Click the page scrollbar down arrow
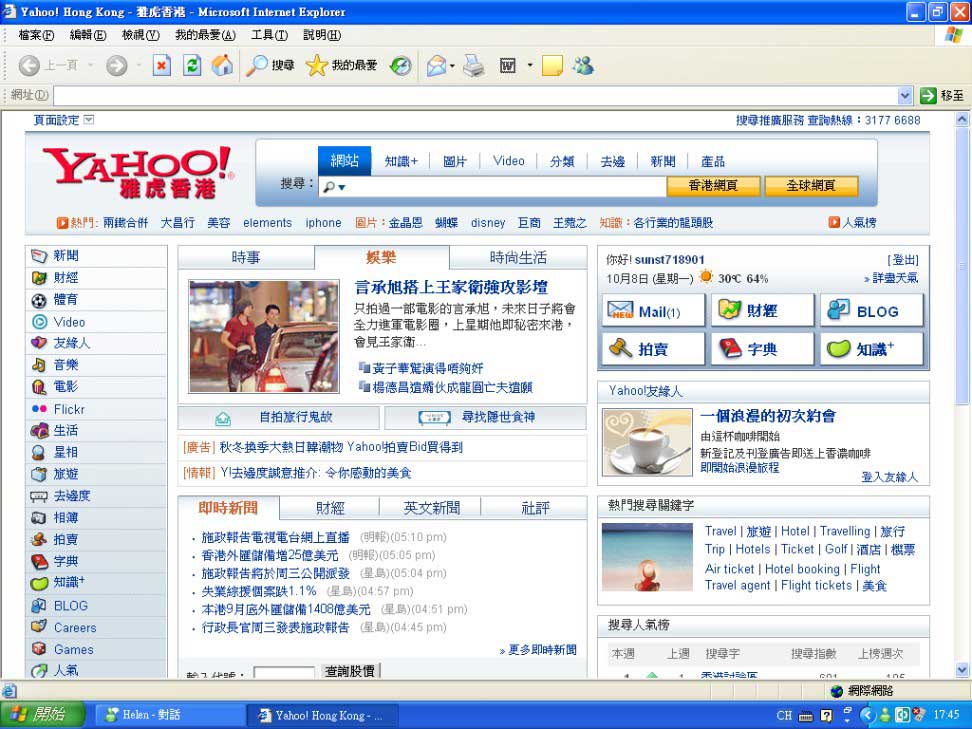The image size is (972, 729). pyautogui.click(x=961, y=669)
